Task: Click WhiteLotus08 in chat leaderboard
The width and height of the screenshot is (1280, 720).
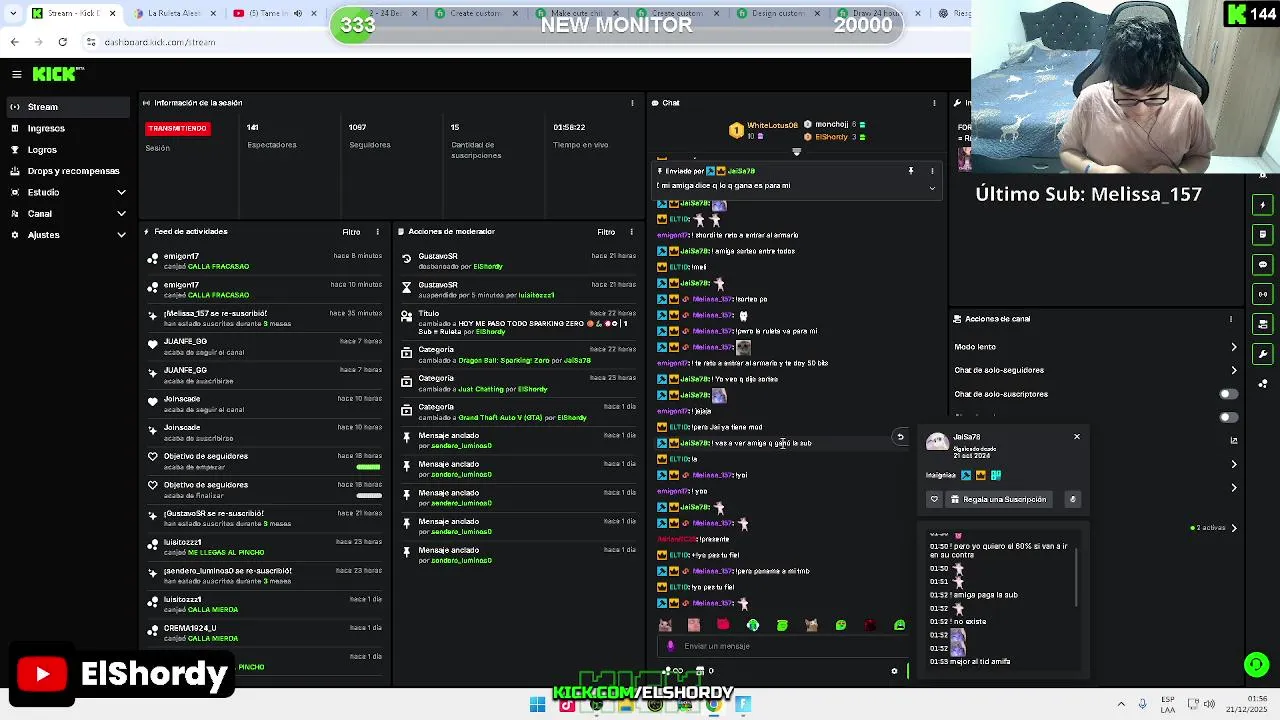Action: pyautogui.click(x=773, y=126)
